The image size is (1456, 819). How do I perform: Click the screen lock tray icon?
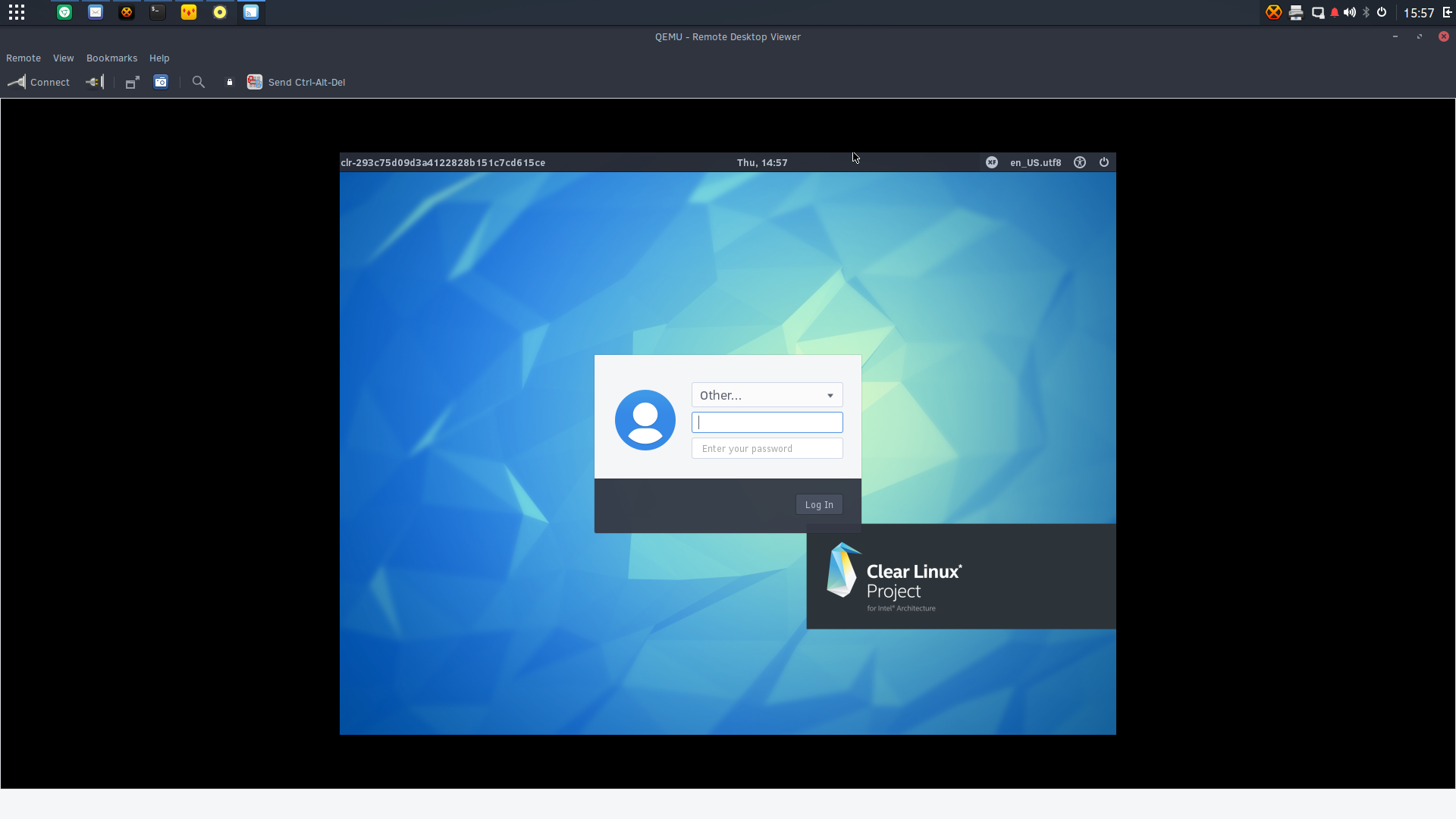pos(1318,12)
